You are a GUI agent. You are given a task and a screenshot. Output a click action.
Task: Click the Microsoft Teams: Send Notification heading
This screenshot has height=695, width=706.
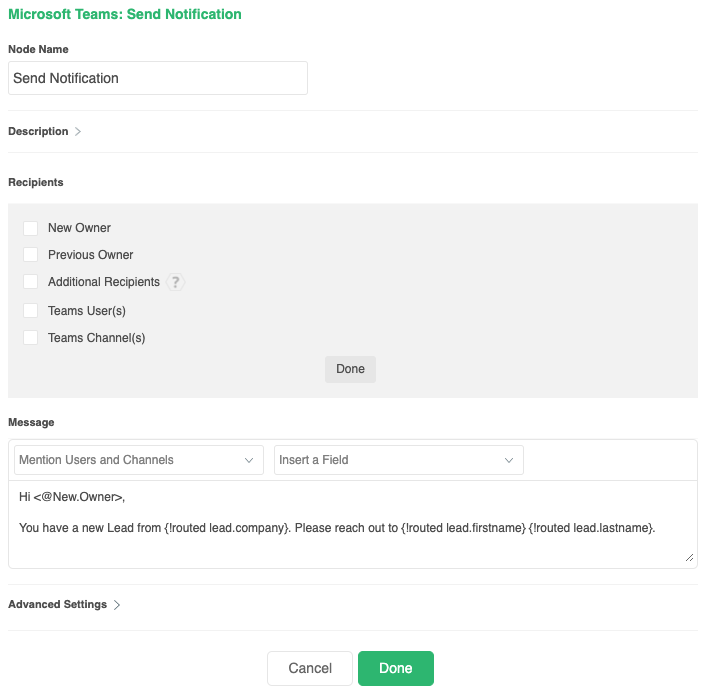click(x=125, y=14)
